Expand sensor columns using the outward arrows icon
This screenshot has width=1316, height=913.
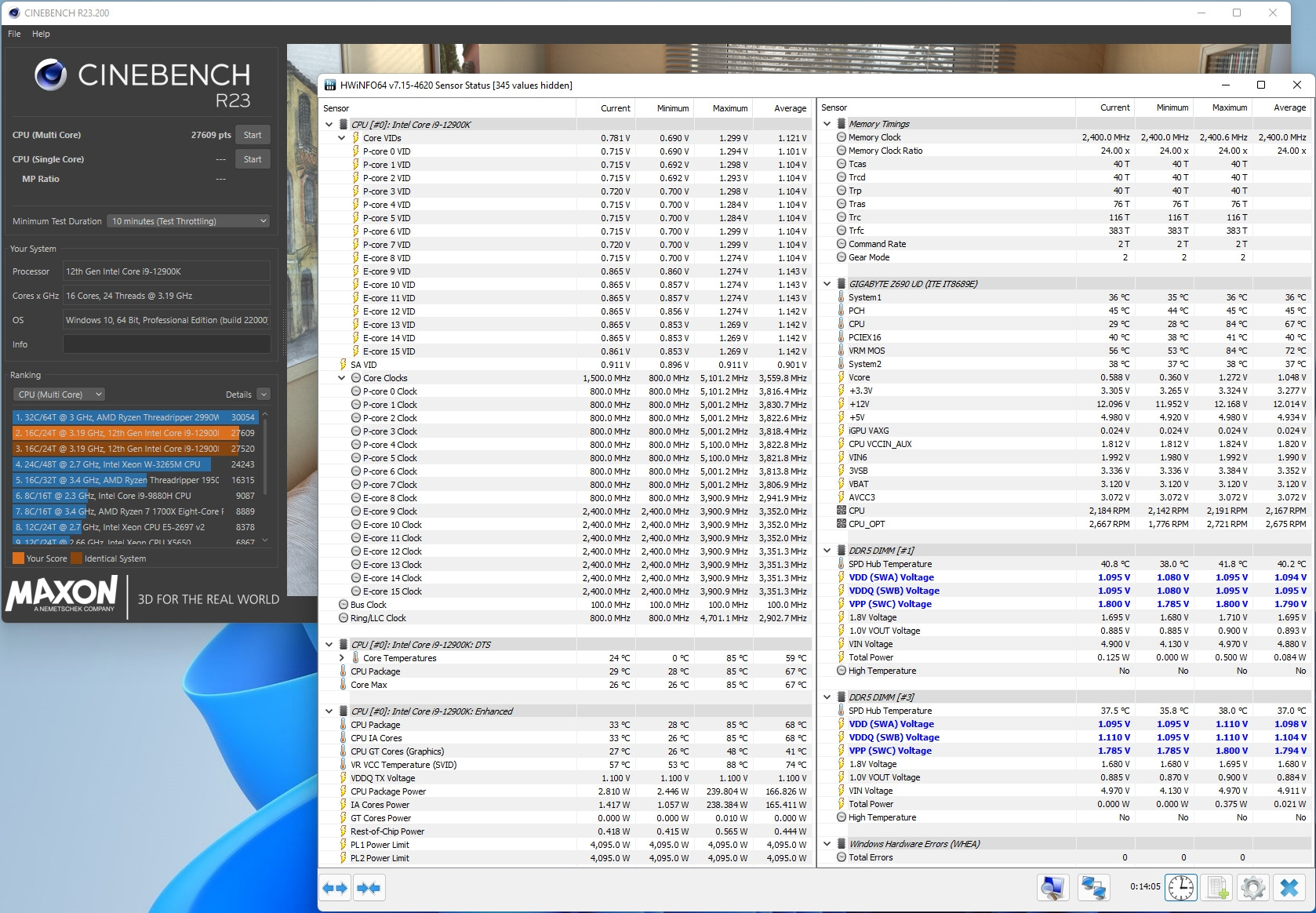335,888
